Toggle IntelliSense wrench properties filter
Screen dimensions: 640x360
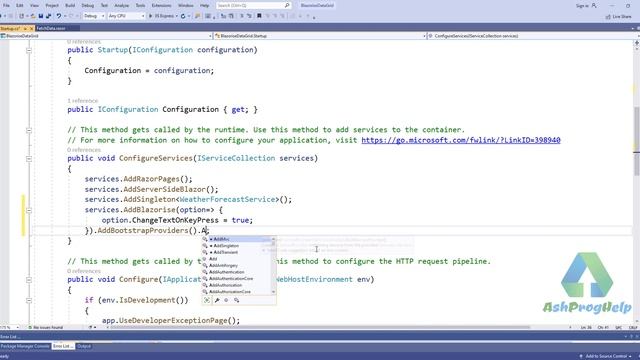[217, 300]
